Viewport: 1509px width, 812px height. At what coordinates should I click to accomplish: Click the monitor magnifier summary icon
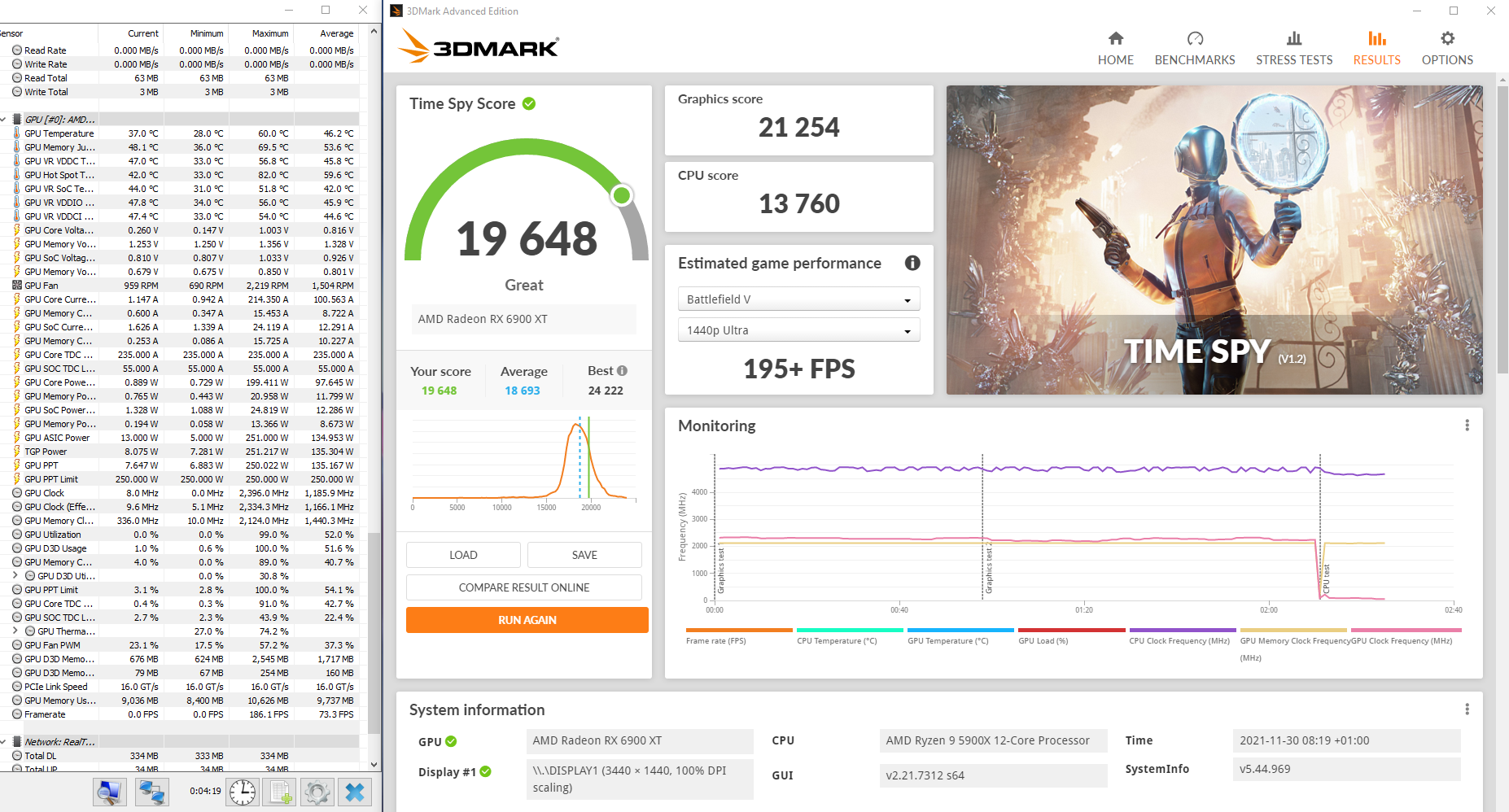coord(109,792)
